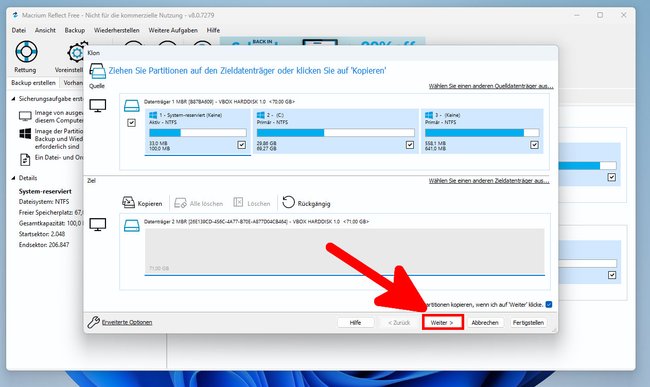Viewport: 650px width, 387px height.
Task: Toggle upper checkbox in background main window
Action: click(x=611, y=177)
